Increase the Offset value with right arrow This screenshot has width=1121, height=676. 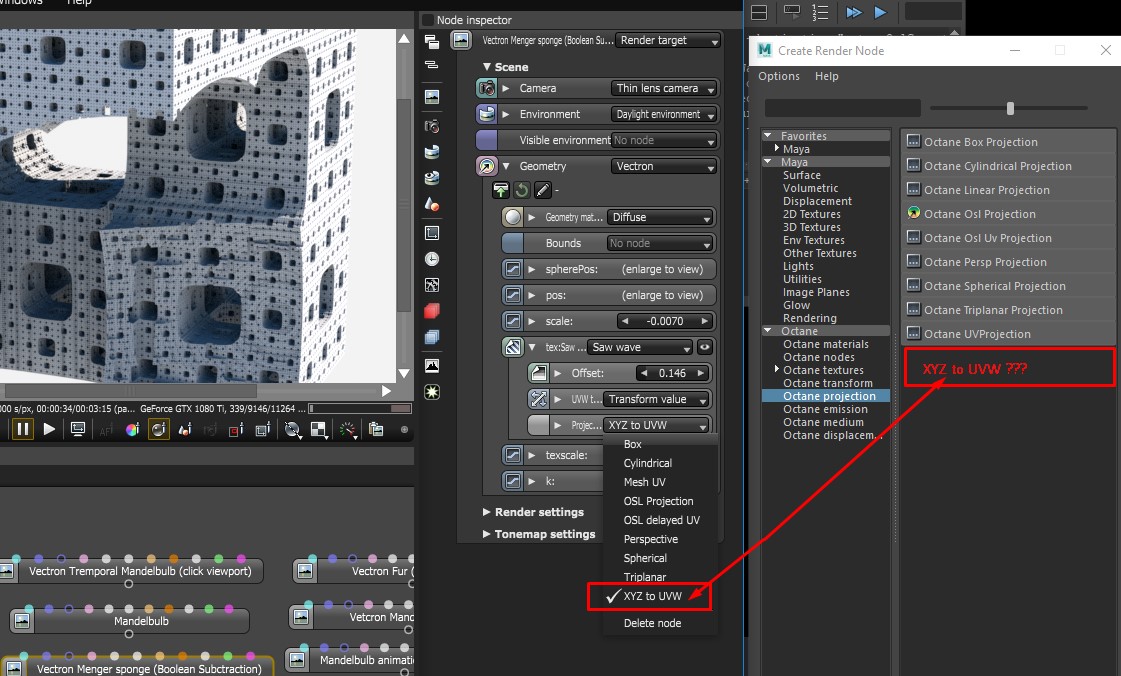tap(701, 373)
